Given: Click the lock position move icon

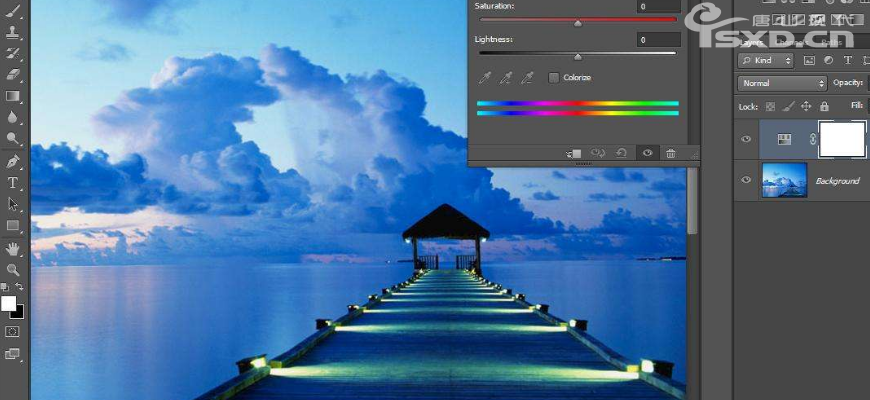Looking at the screenshot, I should 806,106.
